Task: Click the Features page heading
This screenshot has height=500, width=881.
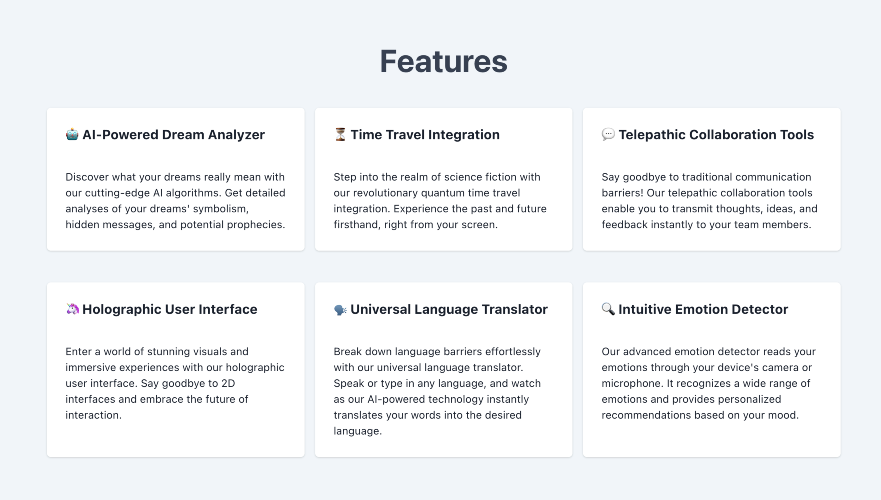Action: click(x=443, y=61)
